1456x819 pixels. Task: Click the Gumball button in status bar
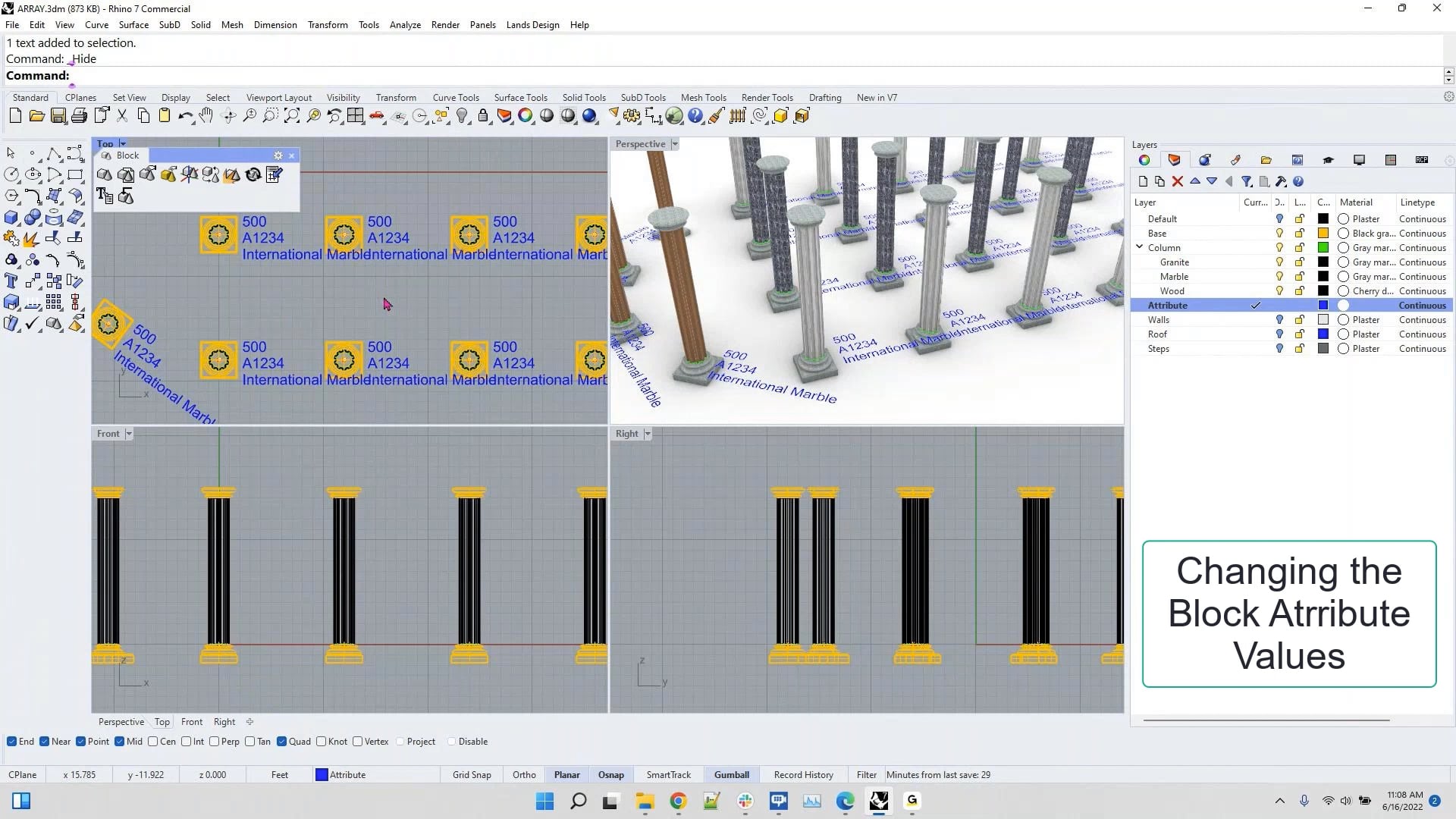click(730, 774)
